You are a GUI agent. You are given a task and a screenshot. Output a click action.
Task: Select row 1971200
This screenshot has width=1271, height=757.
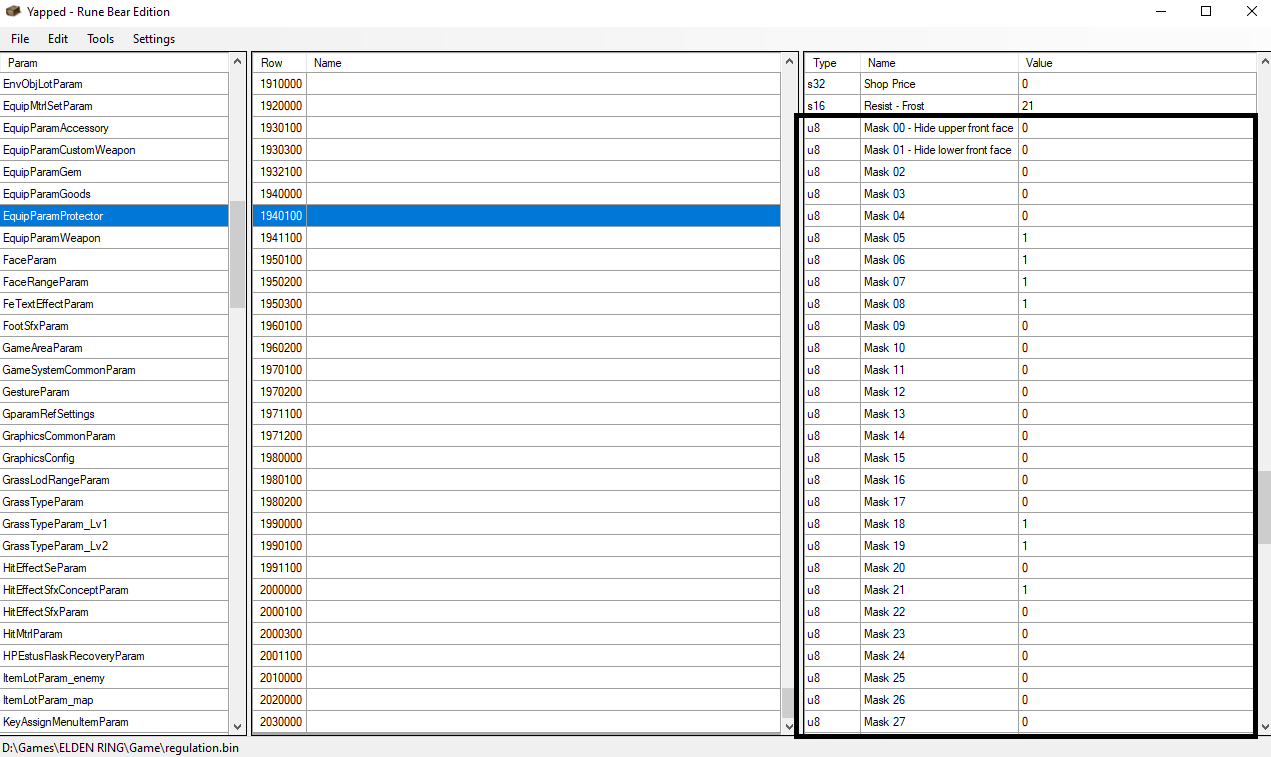click(x=516, y=436)
